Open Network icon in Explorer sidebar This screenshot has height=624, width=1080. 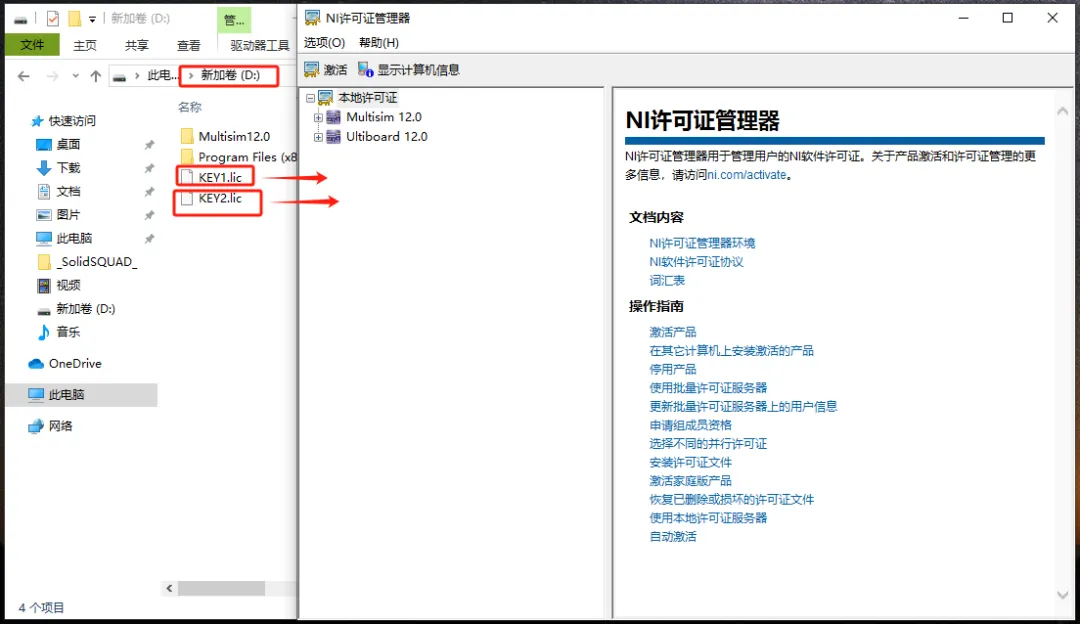(x=36, y=426)
